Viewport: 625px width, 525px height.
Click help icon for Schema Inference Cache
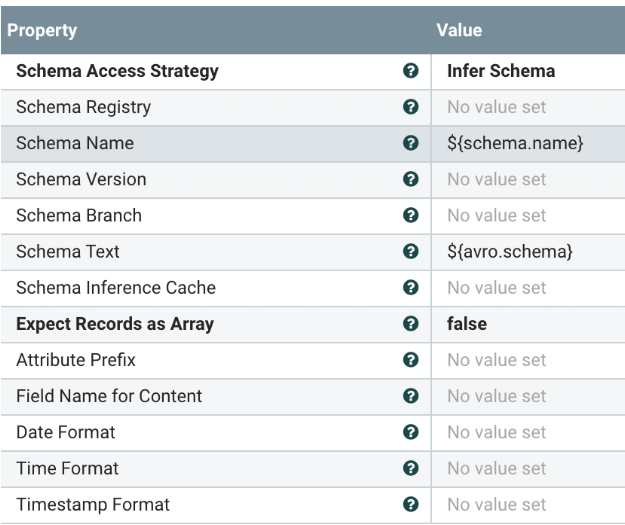tap(410, 288)
